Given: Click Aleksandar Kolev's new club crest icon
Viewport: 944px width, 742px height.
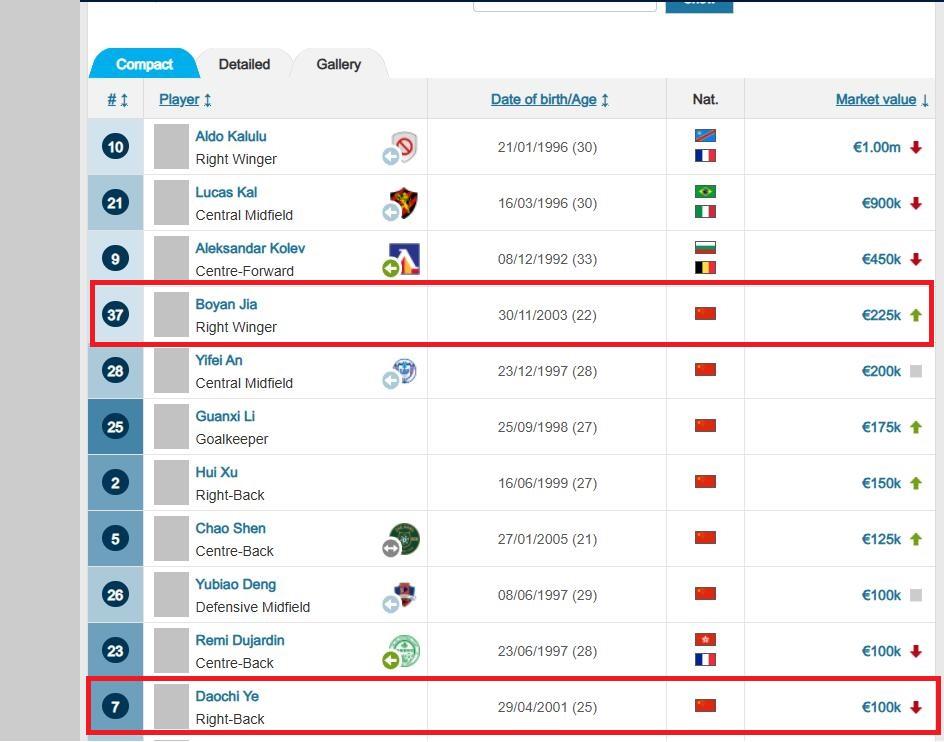Looking at the screenshot, I should (x=405, y=258).
